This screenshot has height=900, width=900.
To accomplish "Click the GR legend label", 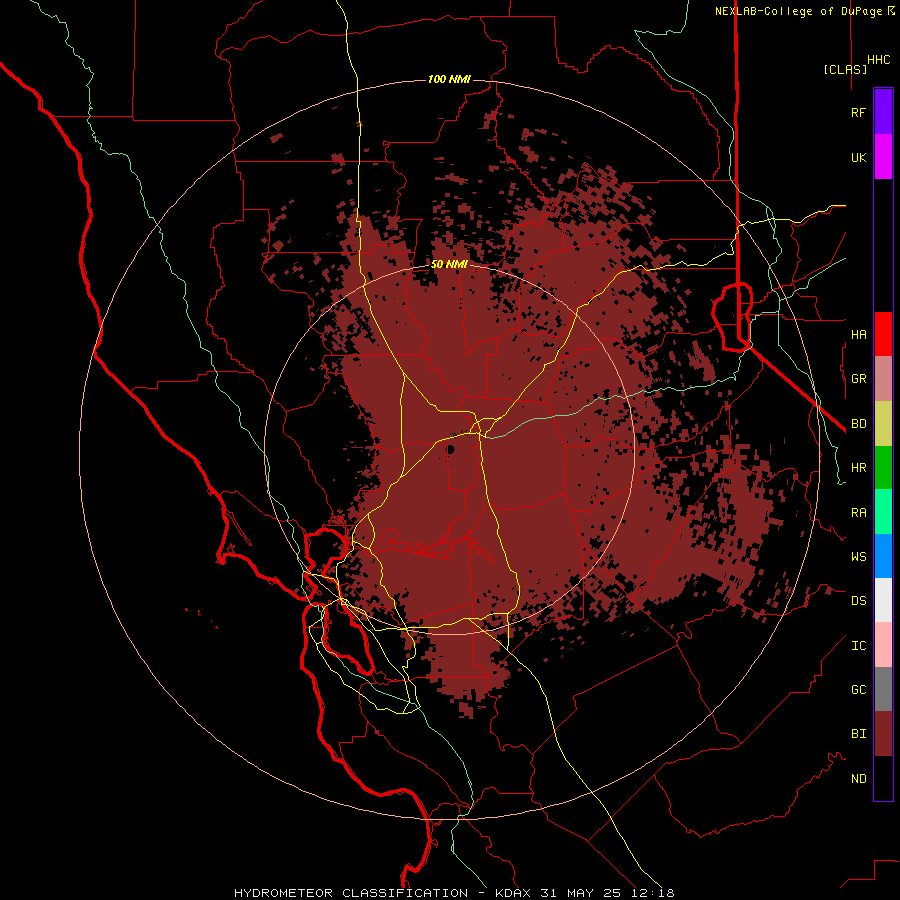I will point(858,379).
